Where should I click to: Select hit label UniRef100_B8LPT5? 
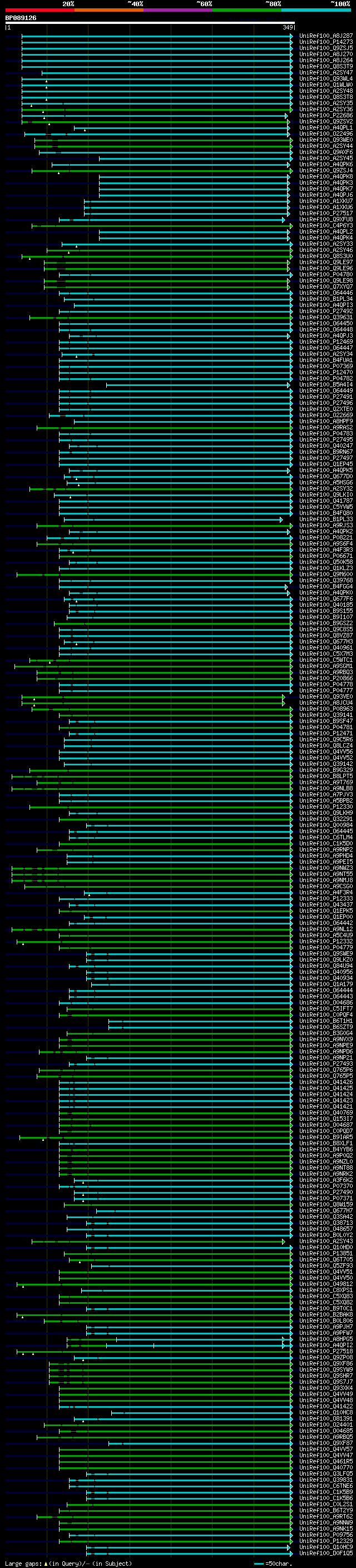[326, 776]
